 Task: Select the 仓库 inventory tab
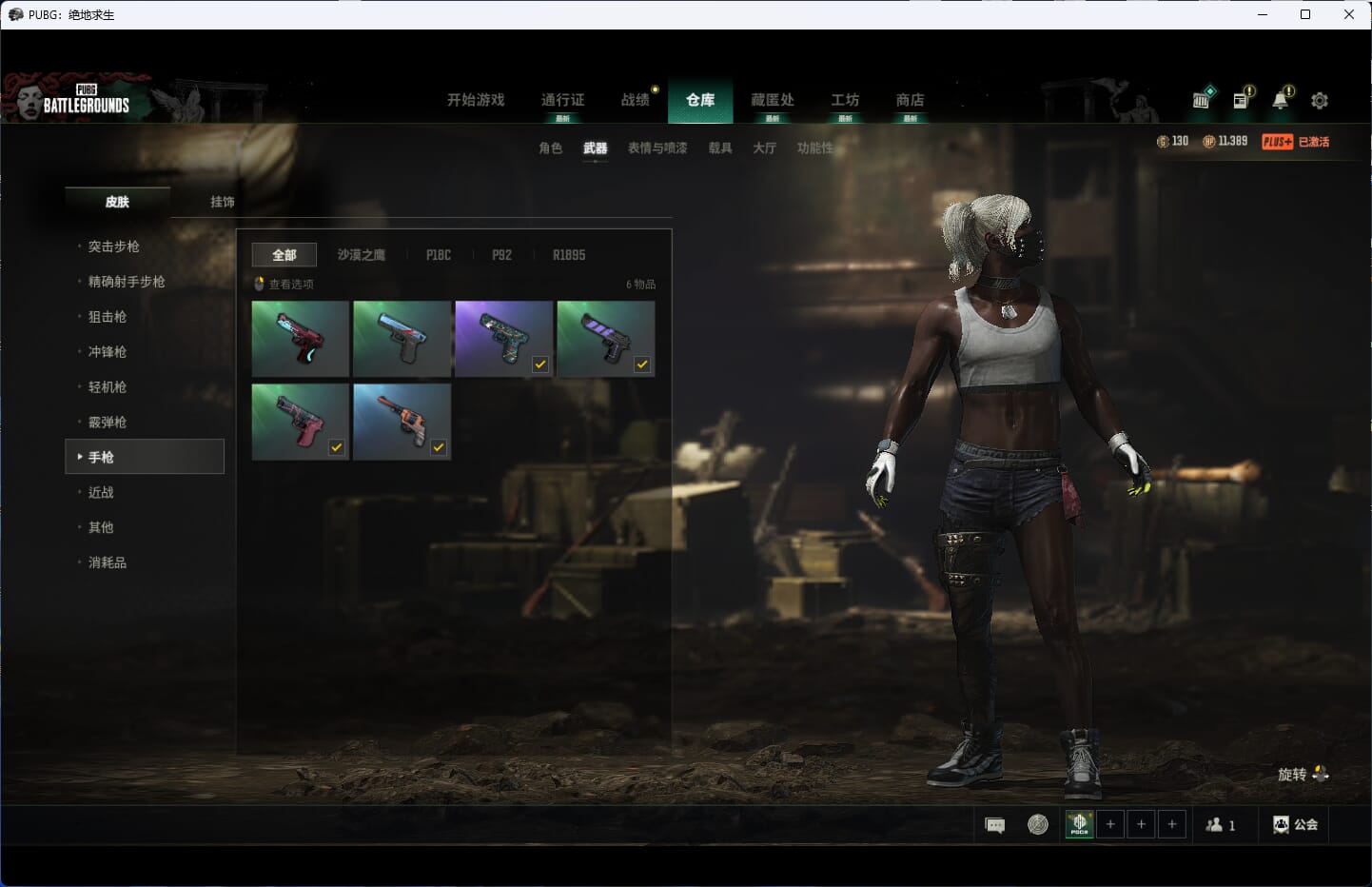[x=700, y=100]
